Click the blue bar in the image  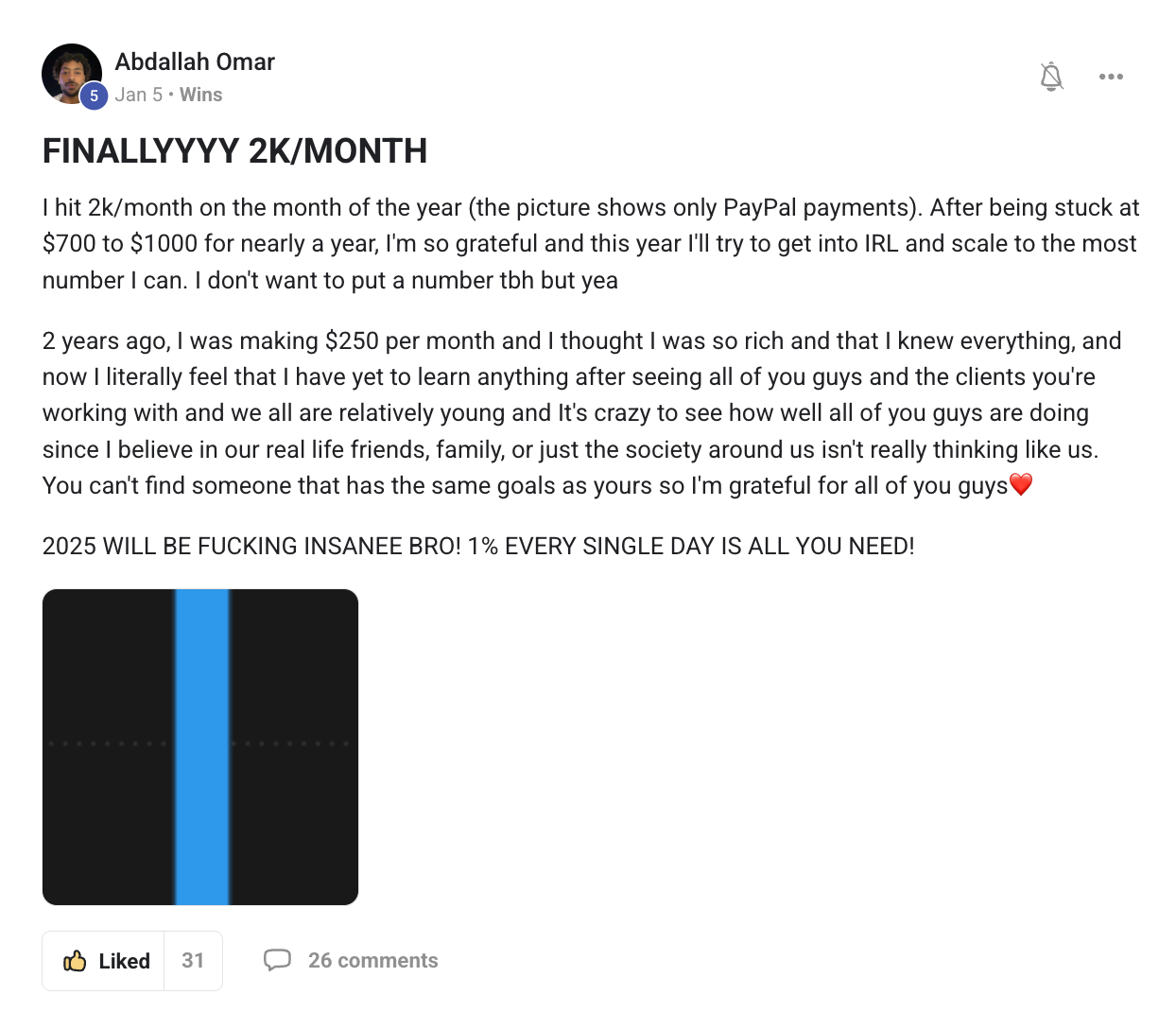(x=202, y=747)
